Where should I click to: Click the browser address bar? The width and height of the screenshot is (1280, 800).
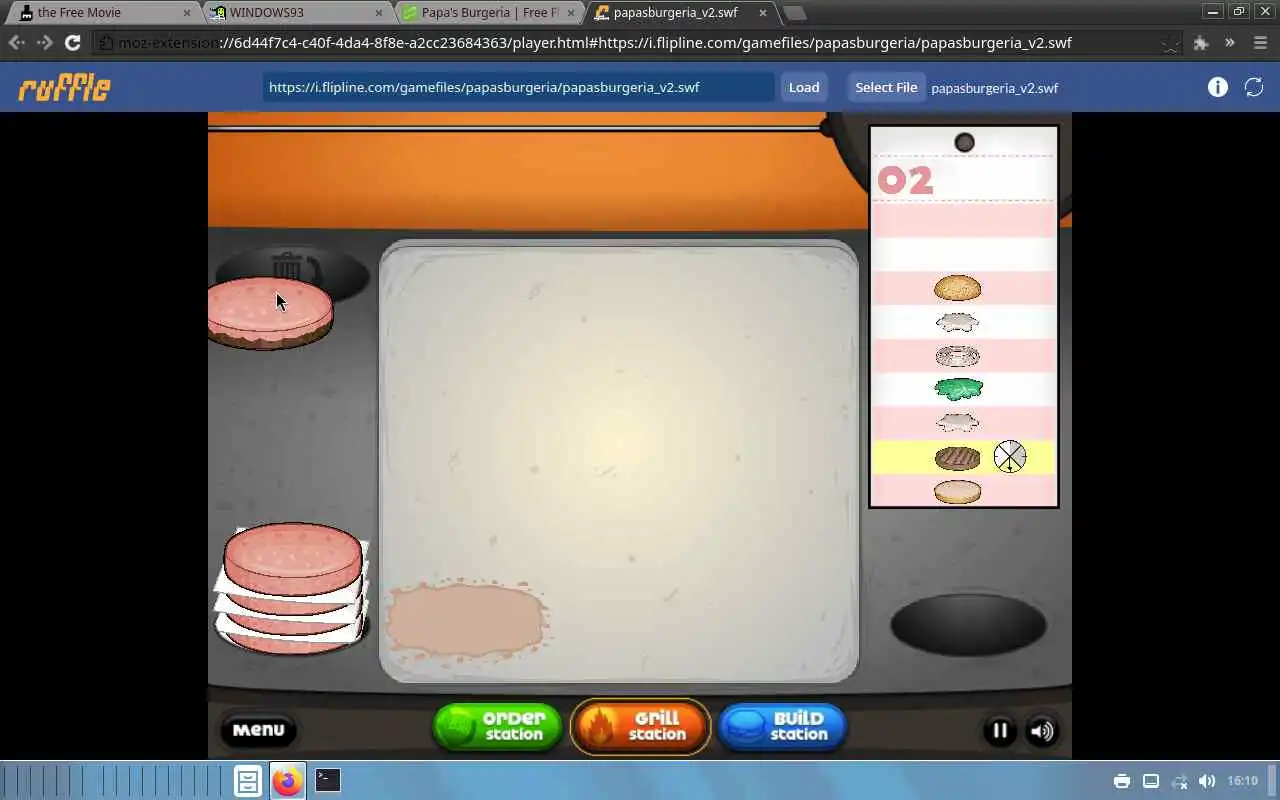636,43
